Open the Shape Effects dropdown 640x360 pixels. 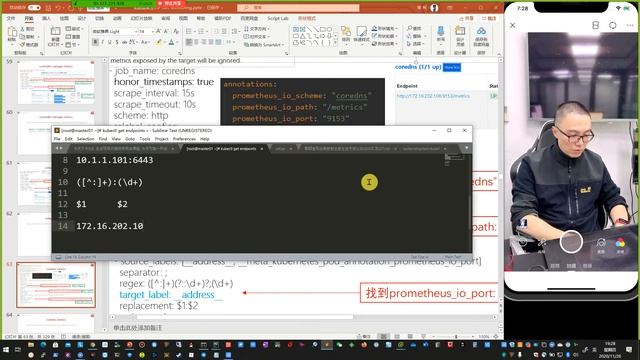point(384,43)
